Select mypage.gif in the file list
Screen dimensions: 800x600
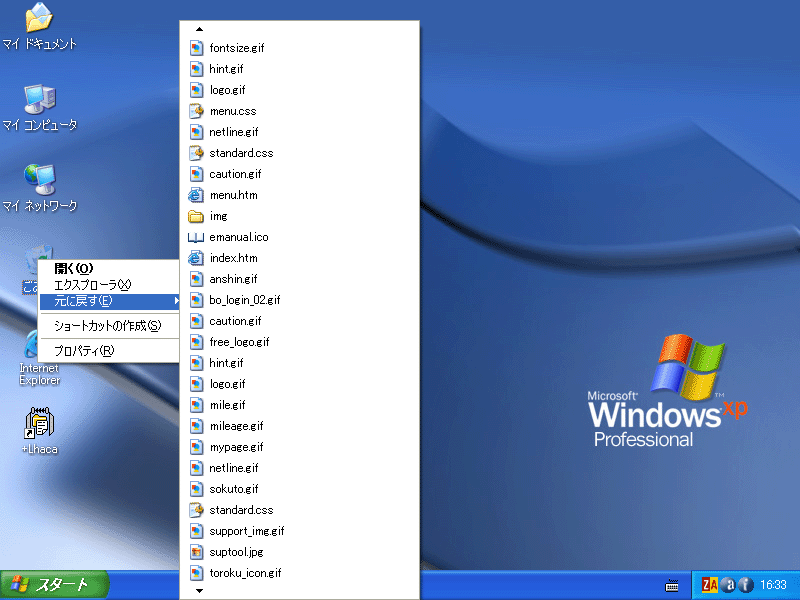[x=299, y=447]
